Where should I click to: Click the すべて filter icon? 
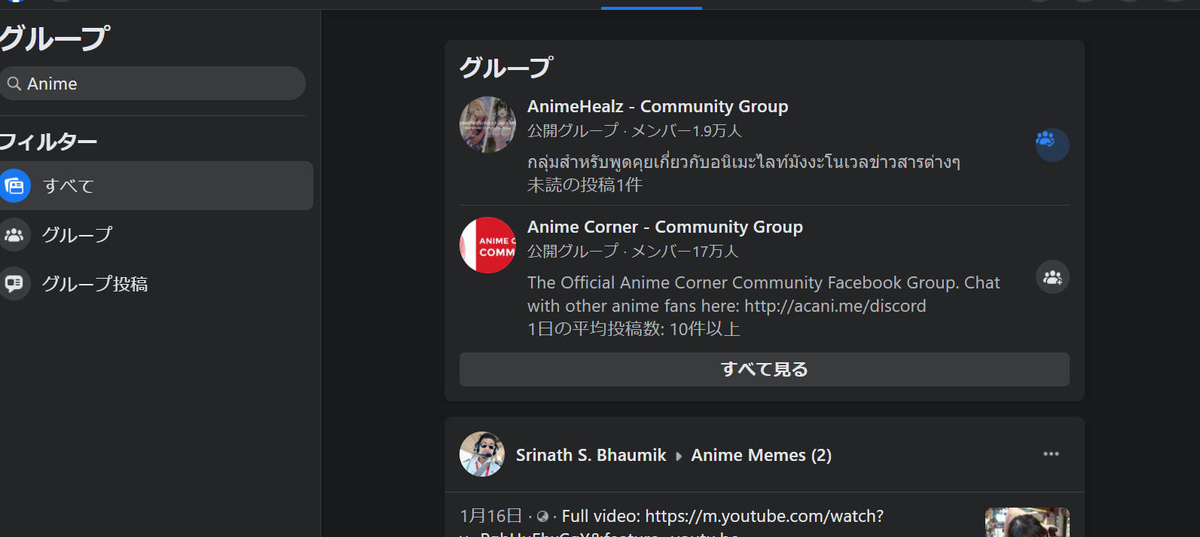tap(15, 186)
